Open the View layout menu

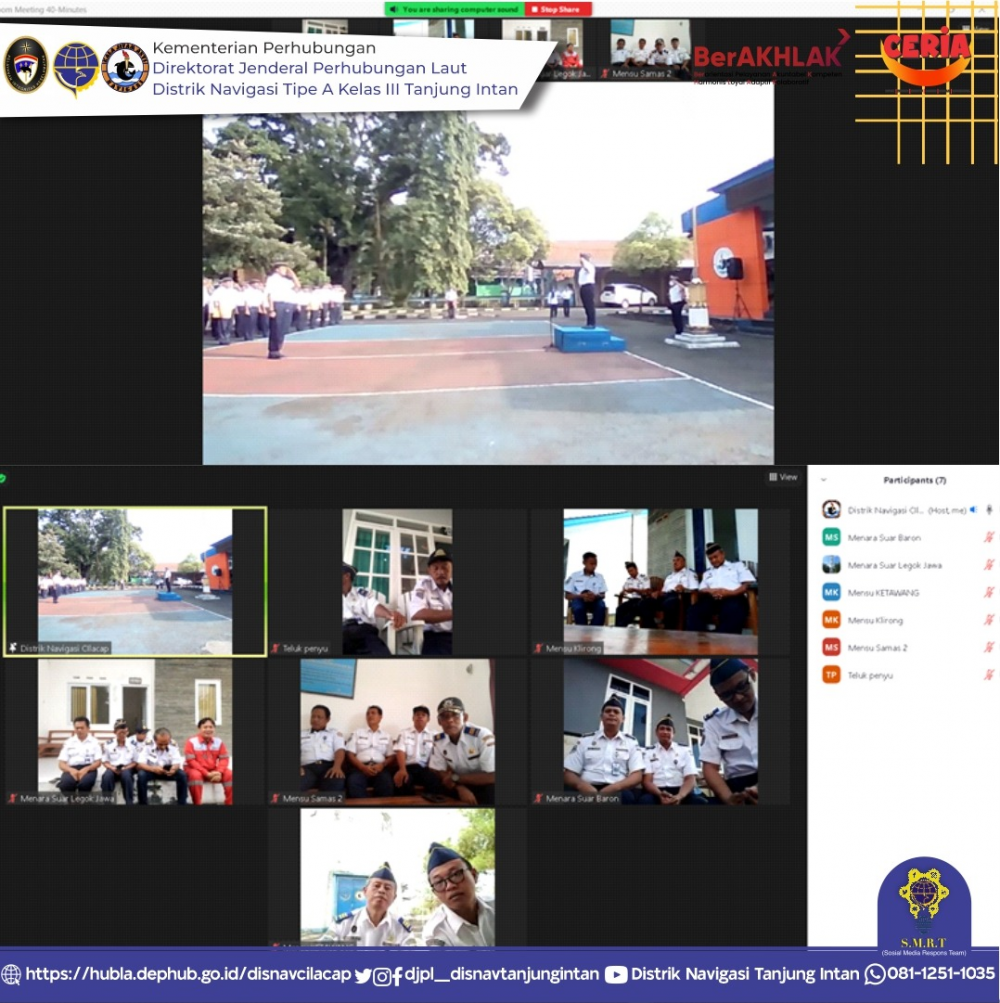[x=783, y=477]
